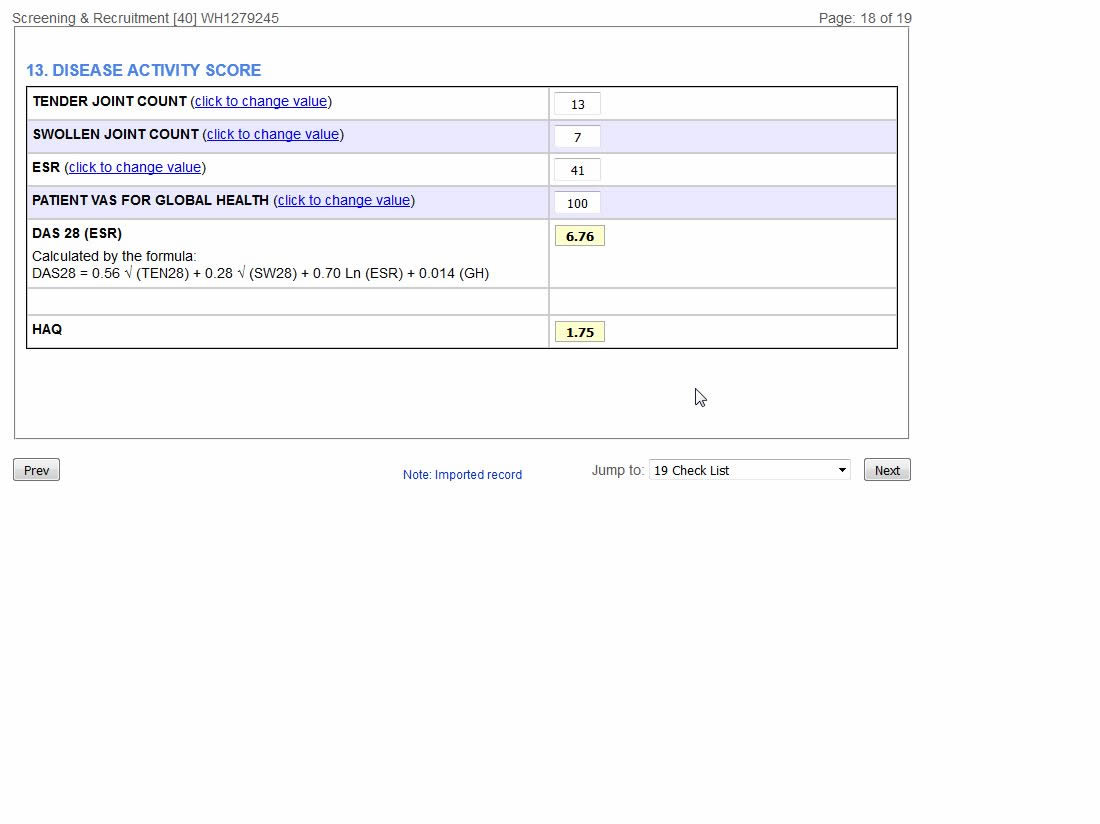Click the DAS28 formula text line
1100x824 pixels.
click(260, 273)
